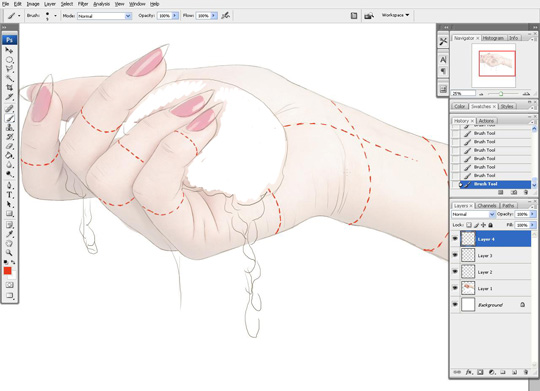Select the Blur tool
Image resolution: width=540 pixels, height=391 pixels.
9,165
